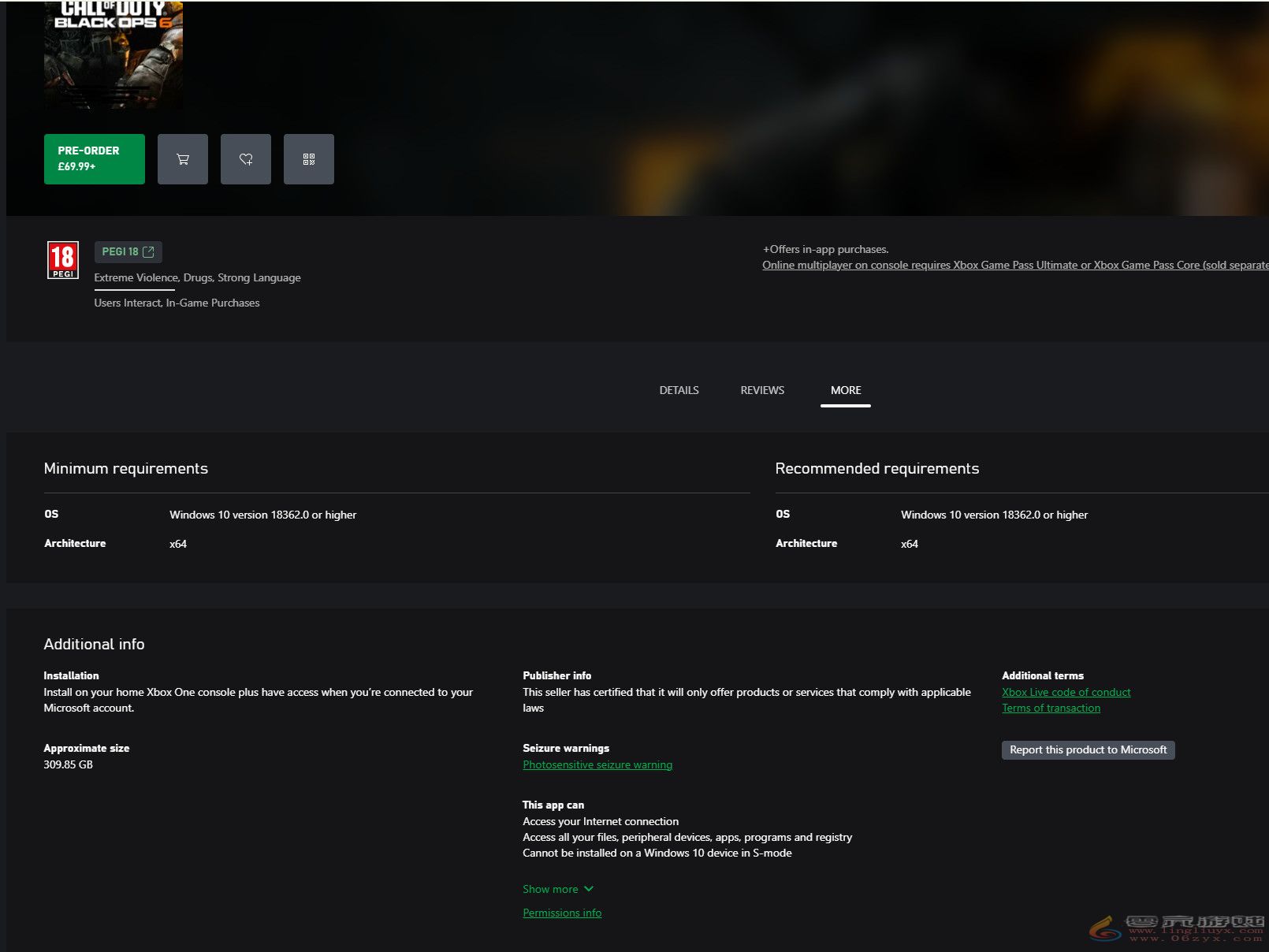Open the QR code share icon
The width and height of the screenshot is (1269, 952).
click(x=308, y=159)
